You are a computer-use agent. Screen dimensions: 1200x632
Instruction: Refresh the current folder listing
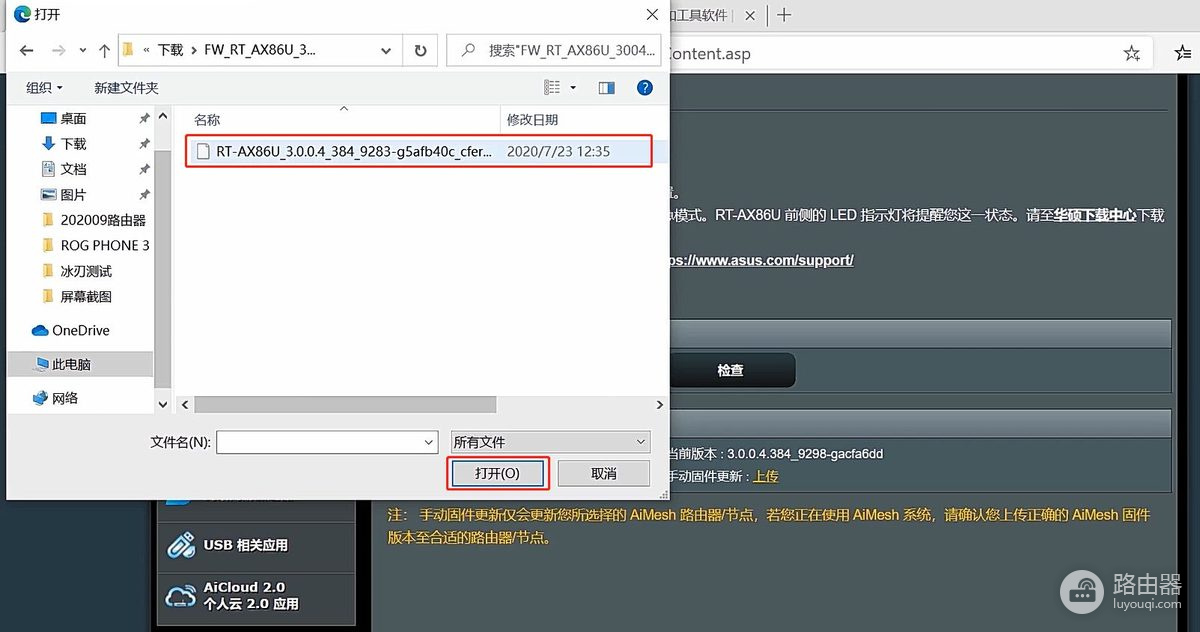(420, 50)
